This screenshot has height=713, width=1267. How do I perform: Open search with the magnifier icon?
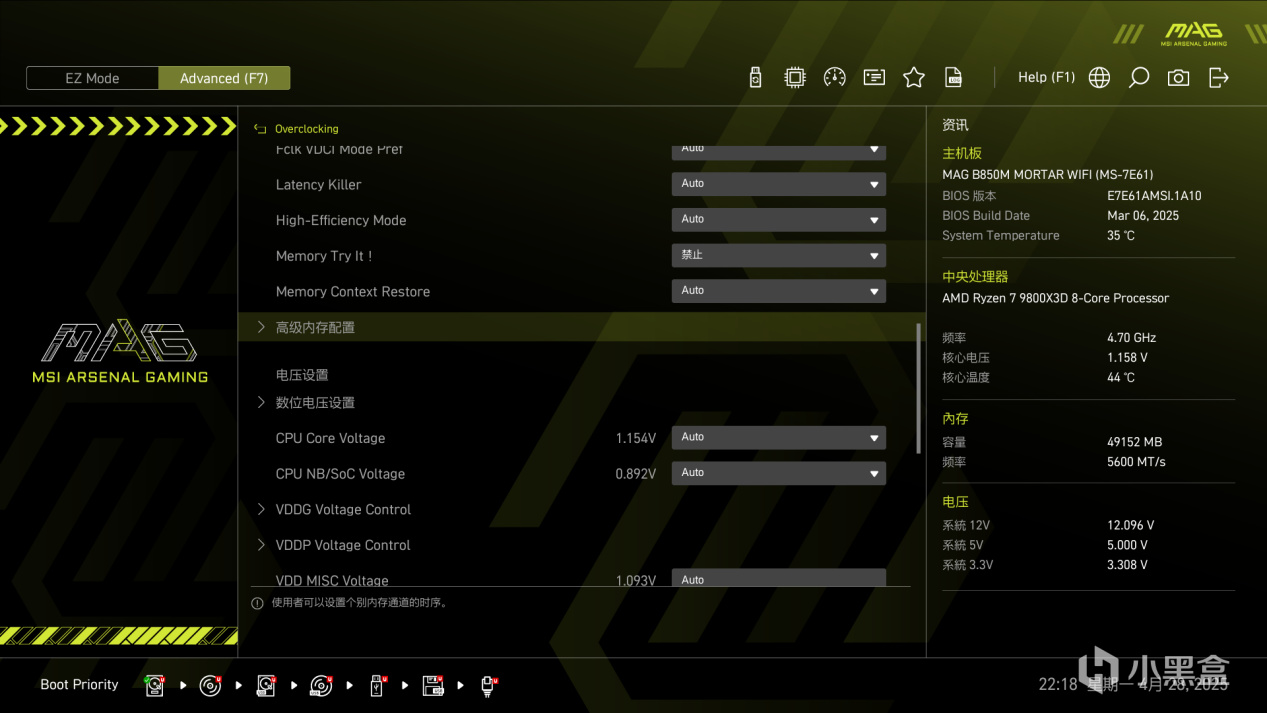click(1139, 77)
